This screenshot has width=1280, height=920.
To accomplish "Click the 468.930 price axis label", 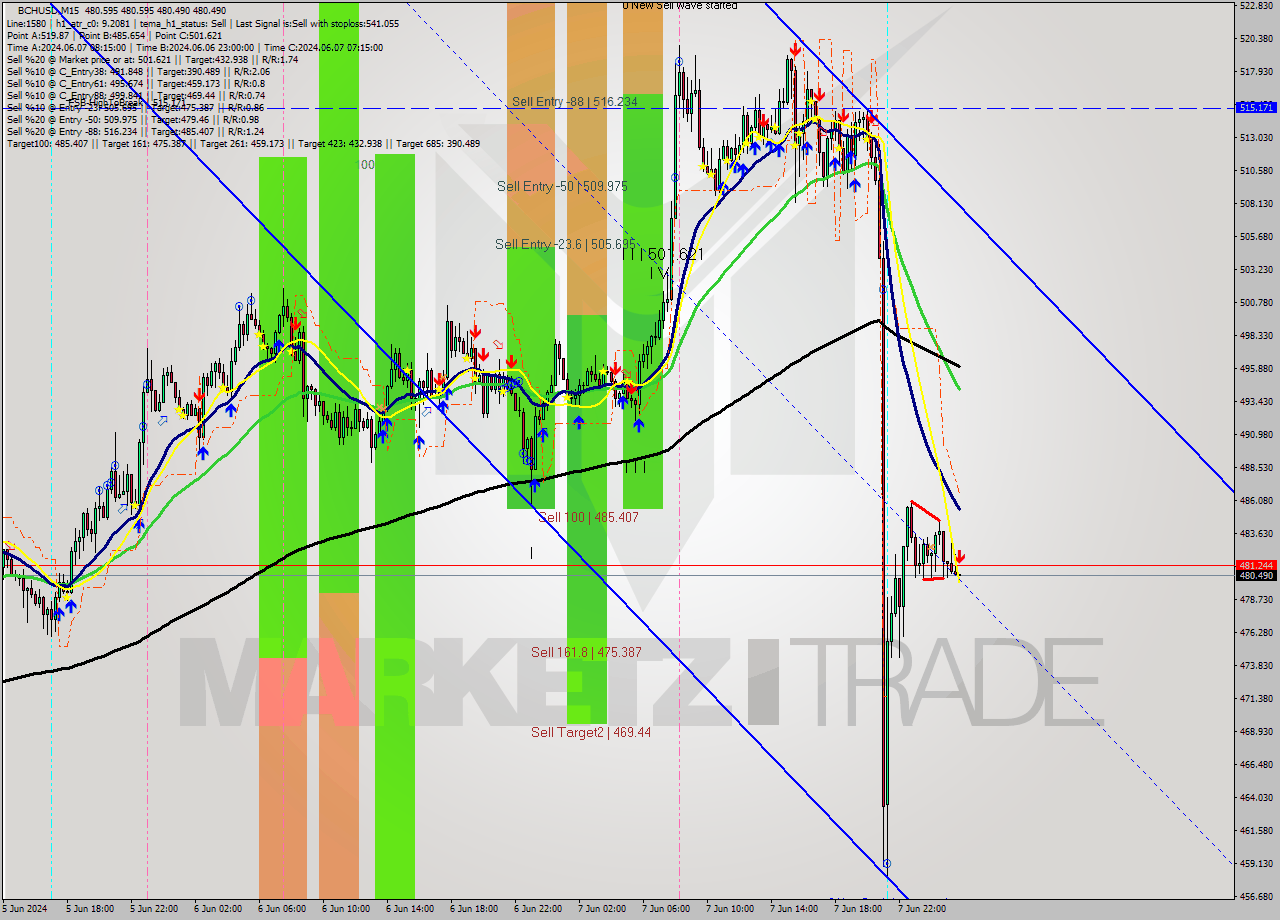I will 1256,731.
